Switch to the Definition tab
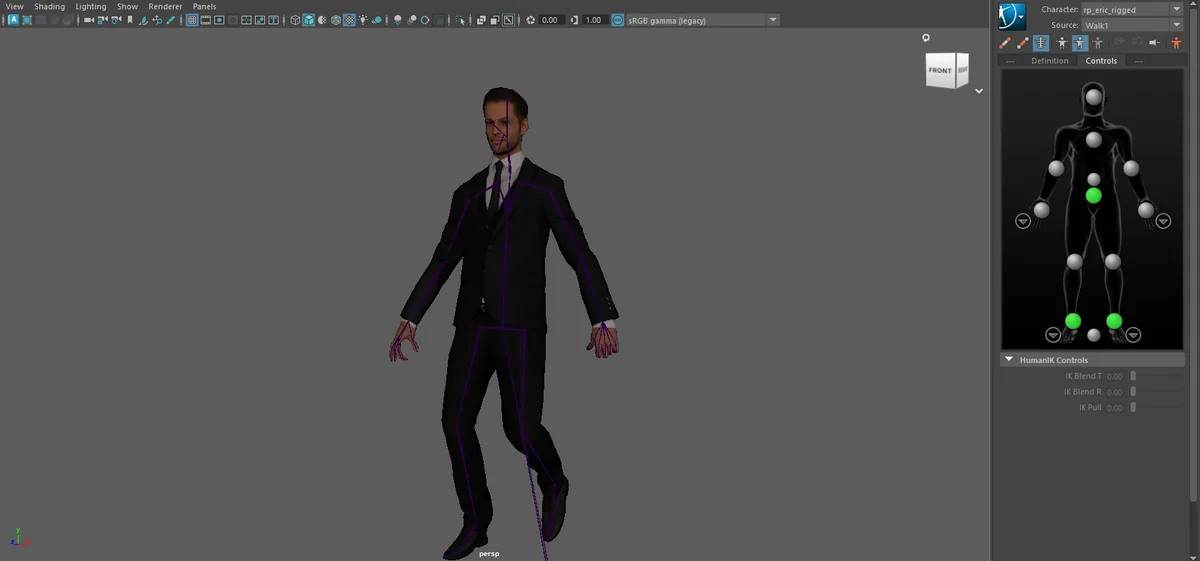Screen dimensions: 1200x561 coord(1050,61)
